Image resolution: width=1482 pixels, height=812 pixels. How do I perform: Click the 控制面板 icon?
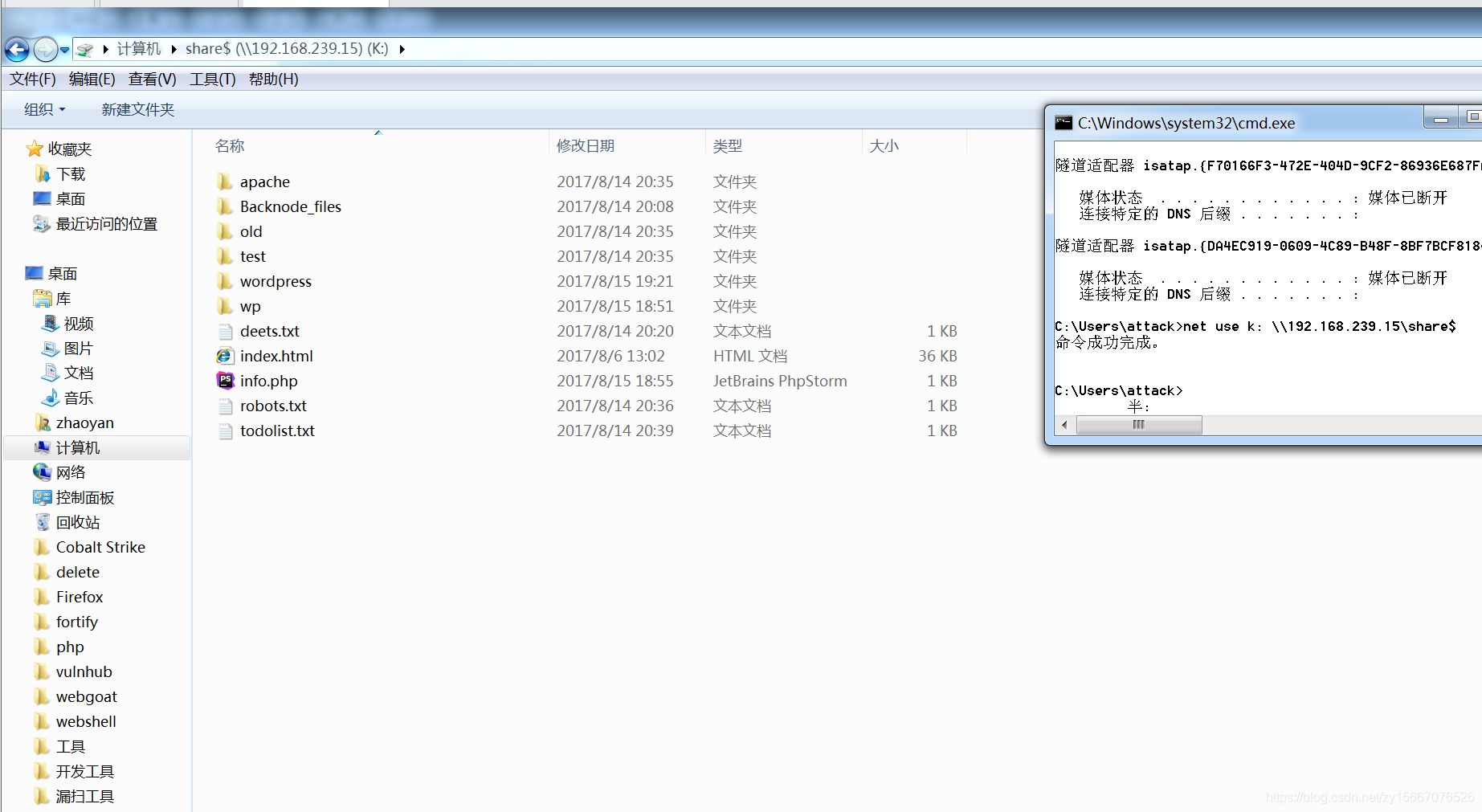(x=42, y=497)
